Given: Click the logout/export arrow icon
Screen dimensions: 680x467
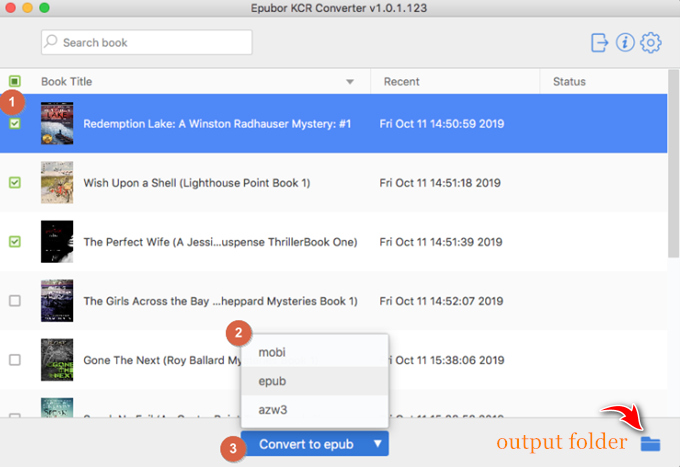Looking at the screenshot, I should [599, 42].
